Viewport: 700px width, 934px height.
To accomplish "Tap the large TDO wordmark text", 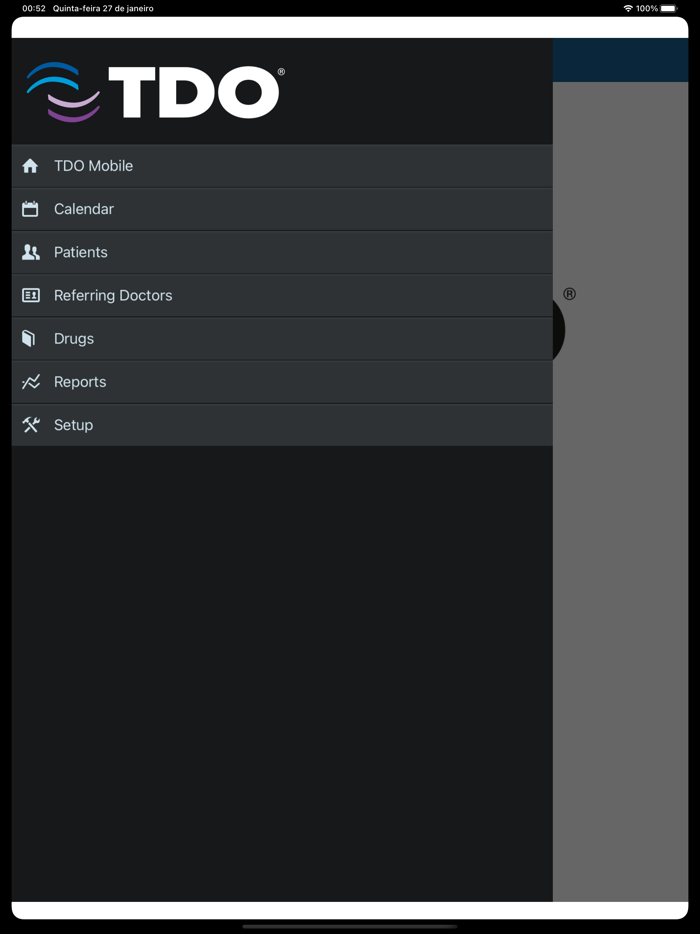I will point(195,93).
